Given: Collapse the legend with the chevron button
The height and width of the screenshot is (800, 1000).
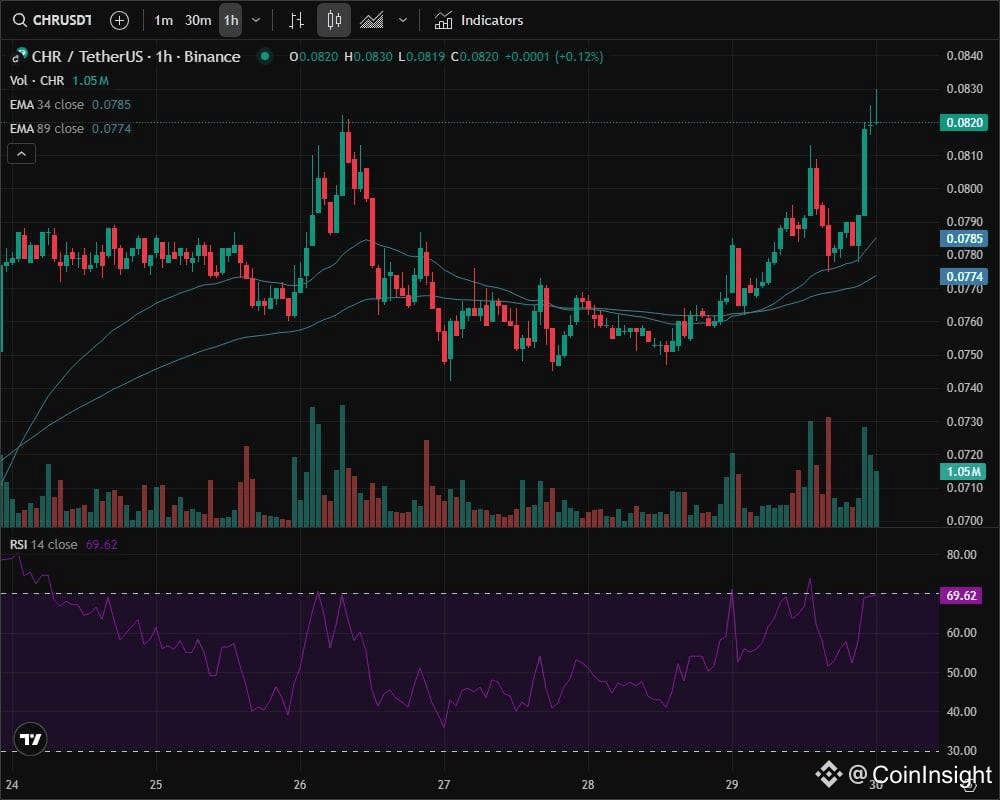Looking at the screenshot, I should (x=21, y=153).
